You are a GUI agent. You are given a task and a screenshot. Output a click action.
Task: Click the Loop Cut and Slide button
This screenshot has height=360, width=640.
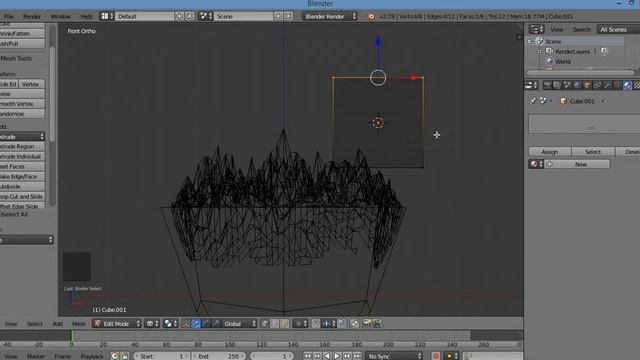(x=22, y=196)
